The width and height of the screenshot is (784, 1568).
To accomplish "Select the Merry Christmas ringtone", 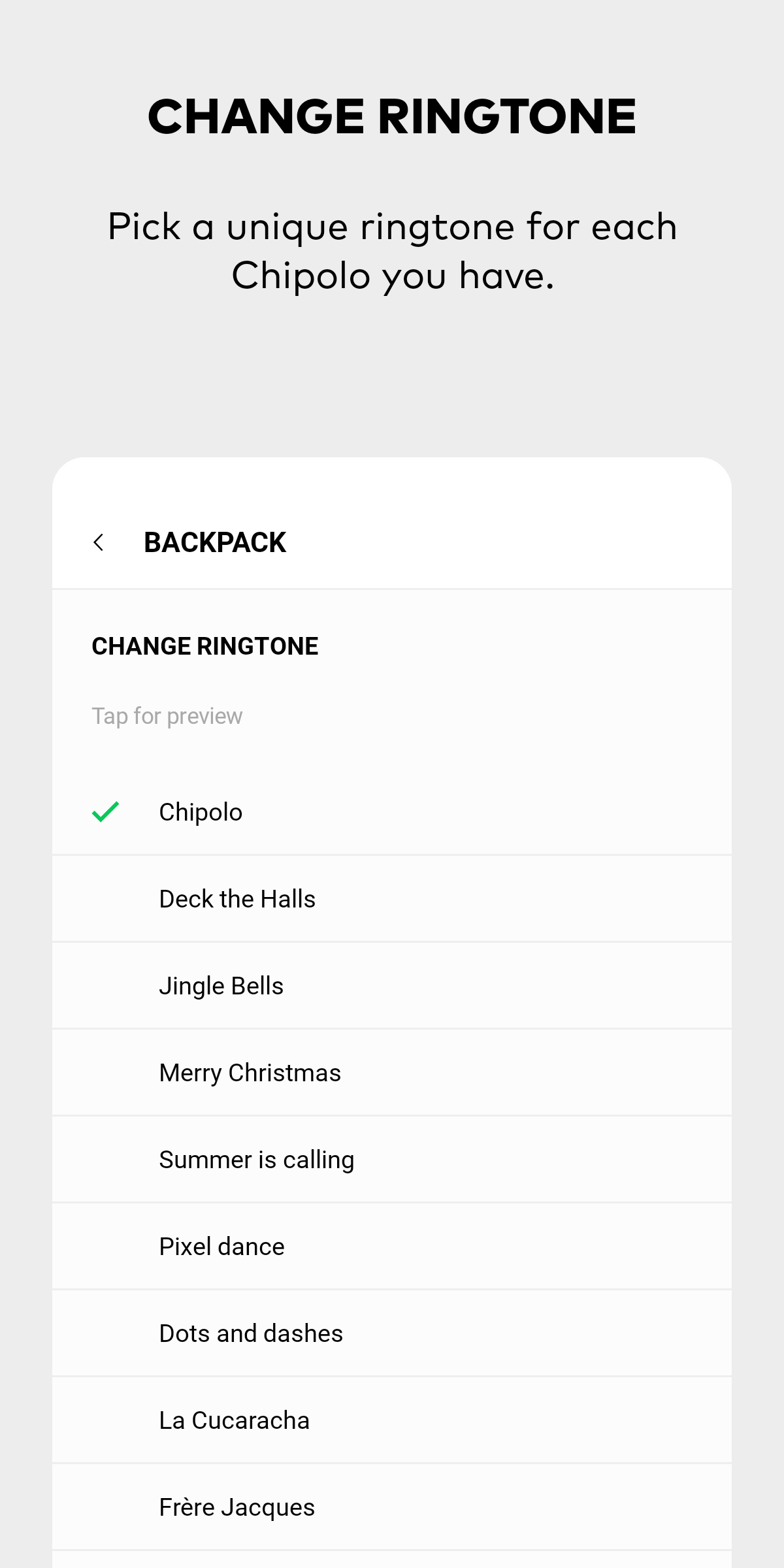I will [250, 1073].
